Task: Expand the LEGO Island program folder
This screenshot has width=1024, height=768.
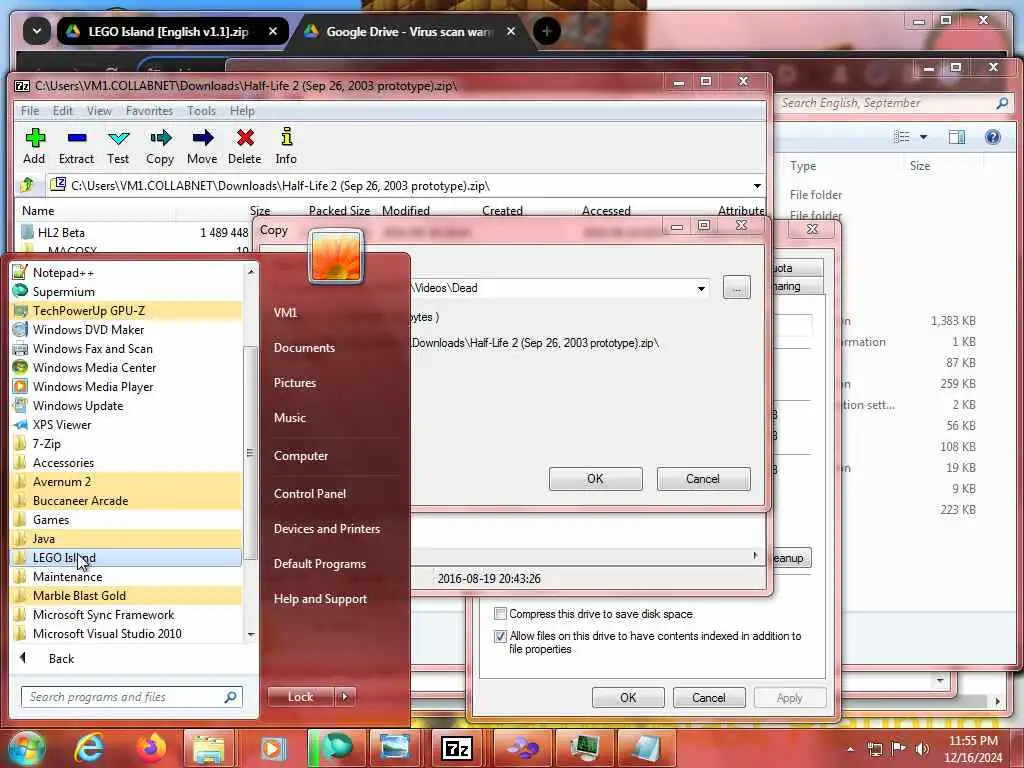Action: click(x=127, y=558)
